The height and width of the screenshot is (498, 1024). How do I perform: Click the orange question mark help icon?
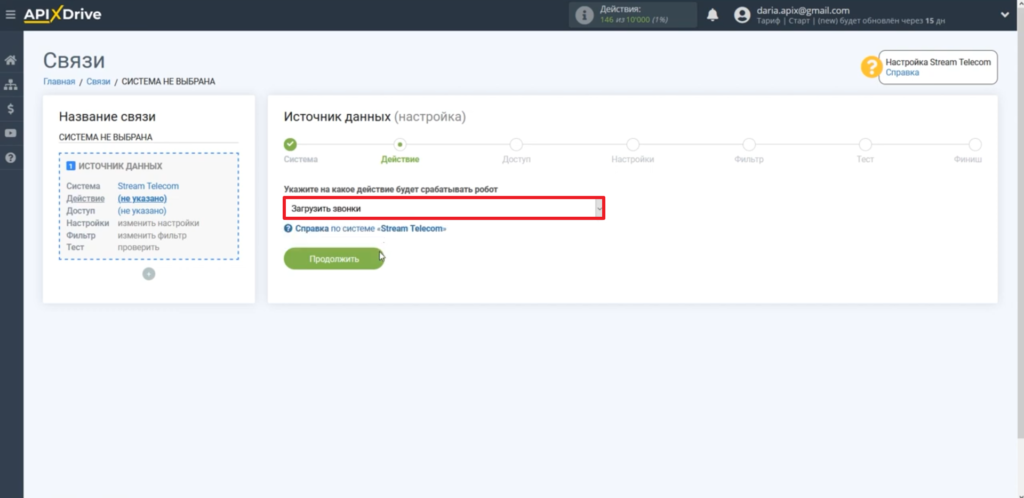pyautogui.click(x=870, y=67)
